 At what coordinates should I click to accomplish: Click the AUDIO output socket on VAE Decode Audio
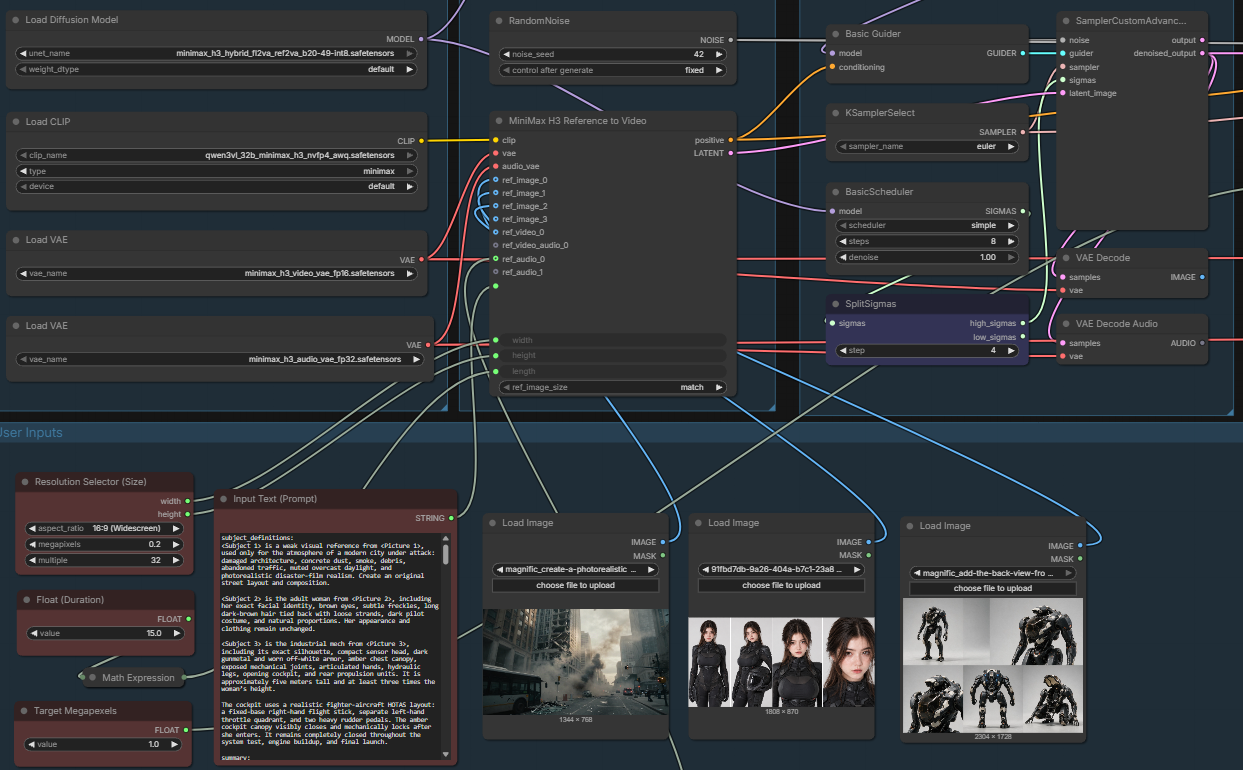coord(1202,343)
